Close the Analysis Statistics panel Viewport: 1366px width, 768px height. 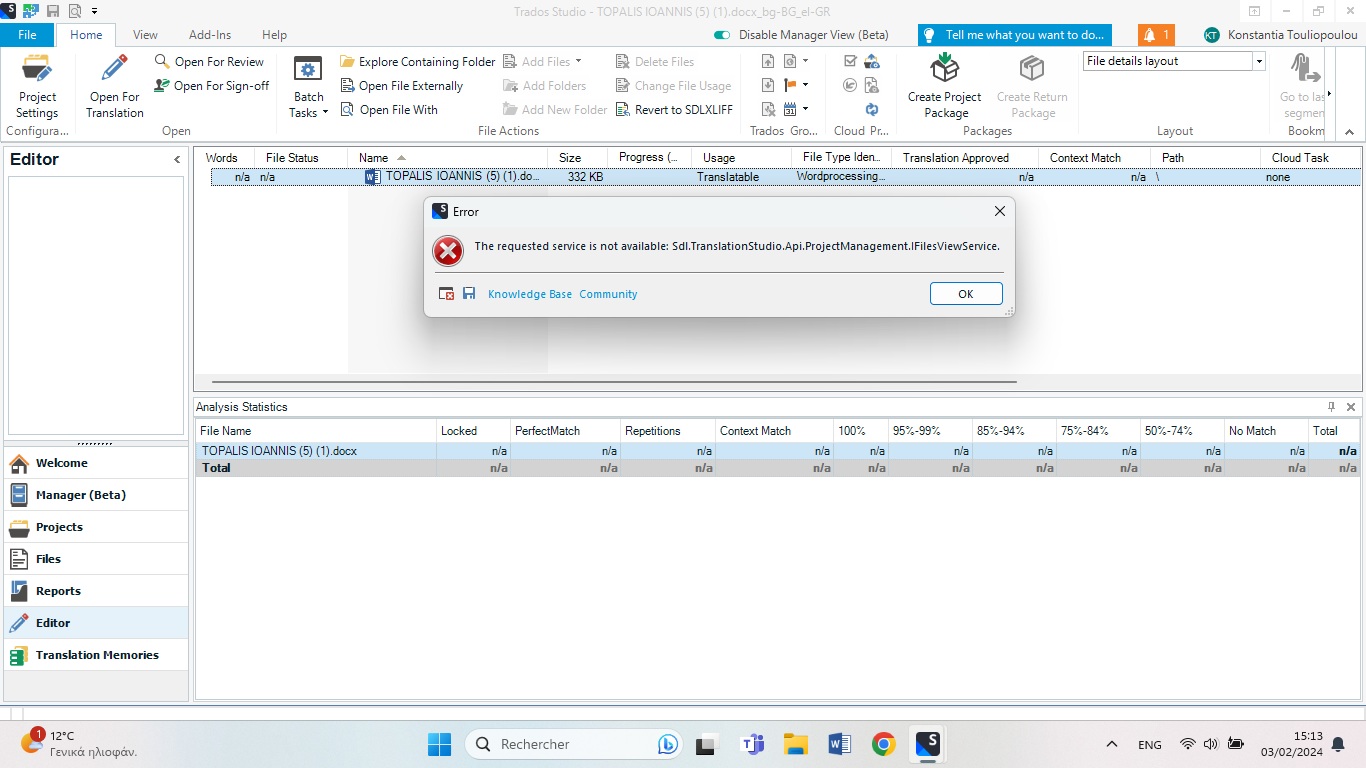pyautogui.click(x=1351, y=407)
